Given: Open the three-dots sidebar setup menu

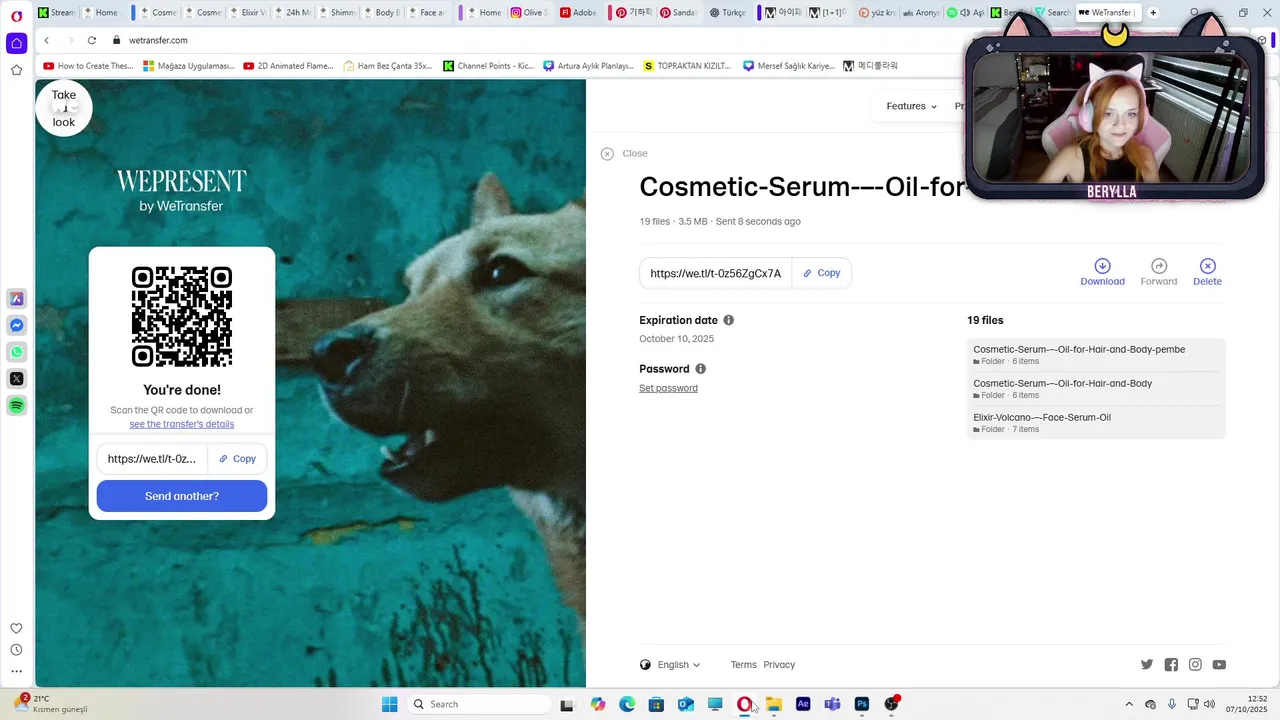Looking at the screenshot, I should [17, 671].
